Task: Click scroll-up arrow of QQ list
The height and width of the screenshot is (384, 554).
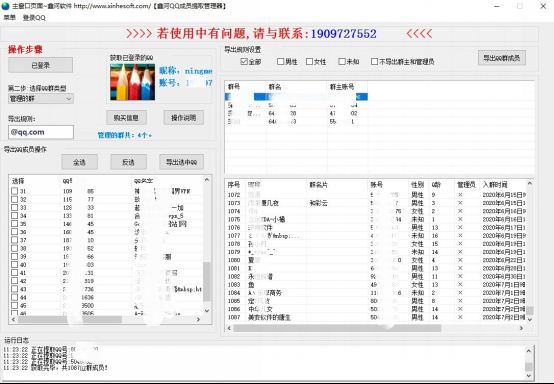Action: pyautogui.click(x=207, y=180)
